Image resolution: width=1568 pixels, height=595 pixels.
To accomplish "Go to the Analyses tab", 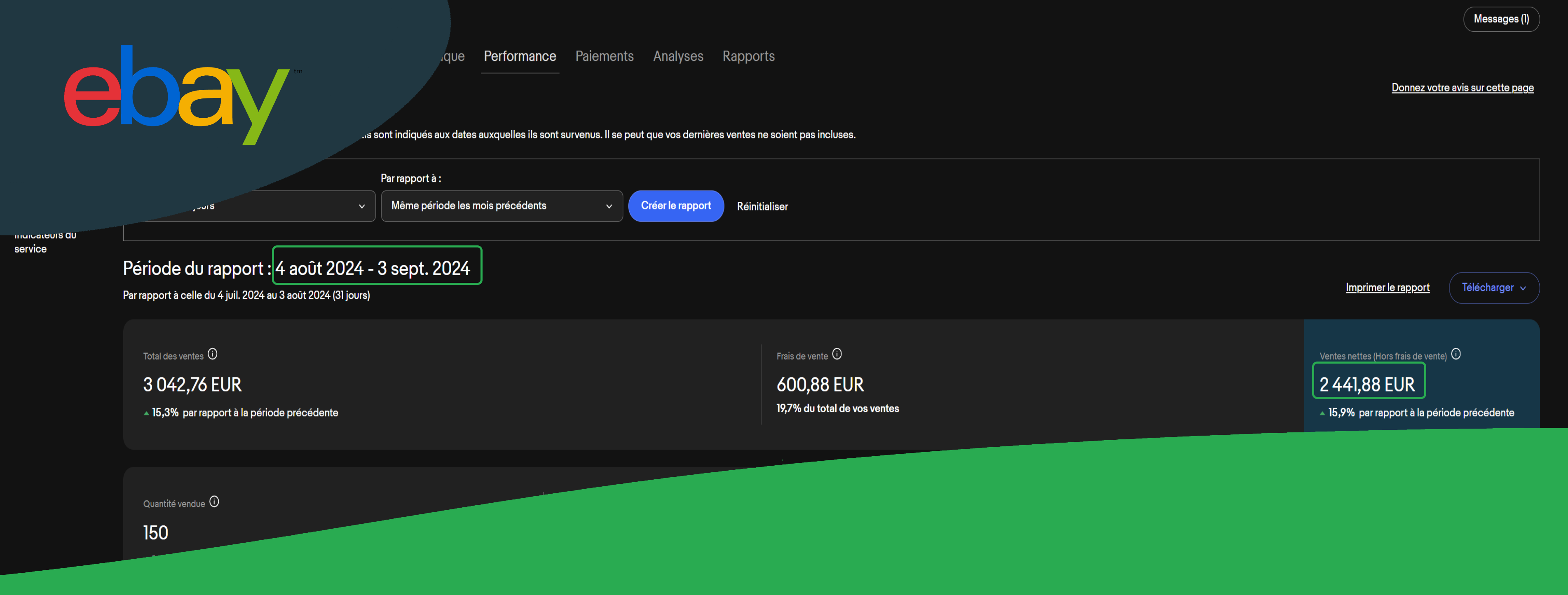I will pyautogui.click(x=678, y=56).
